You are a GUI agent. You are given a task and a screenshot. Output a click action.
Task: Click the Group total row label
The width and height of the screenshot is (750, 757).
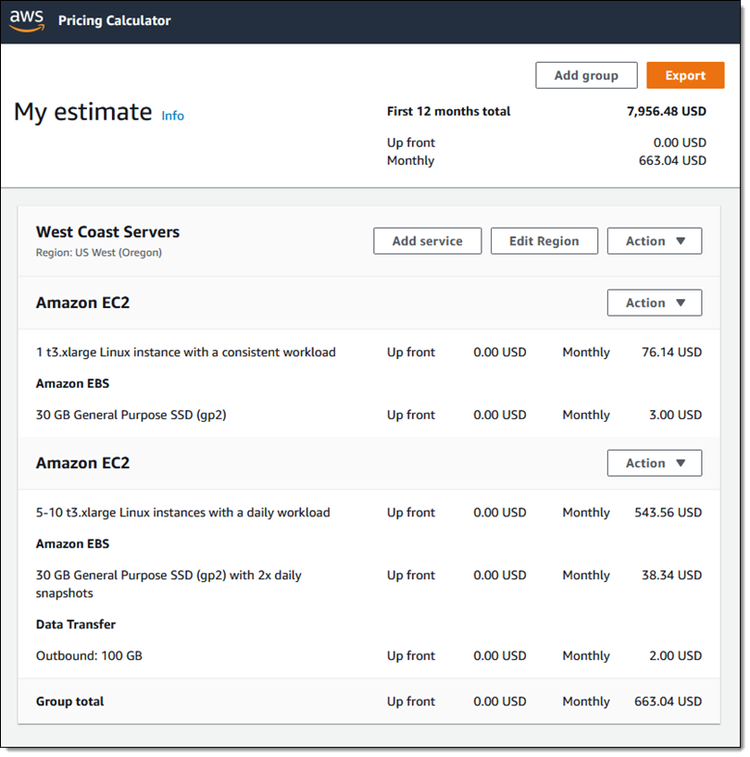tap(70, 701)
